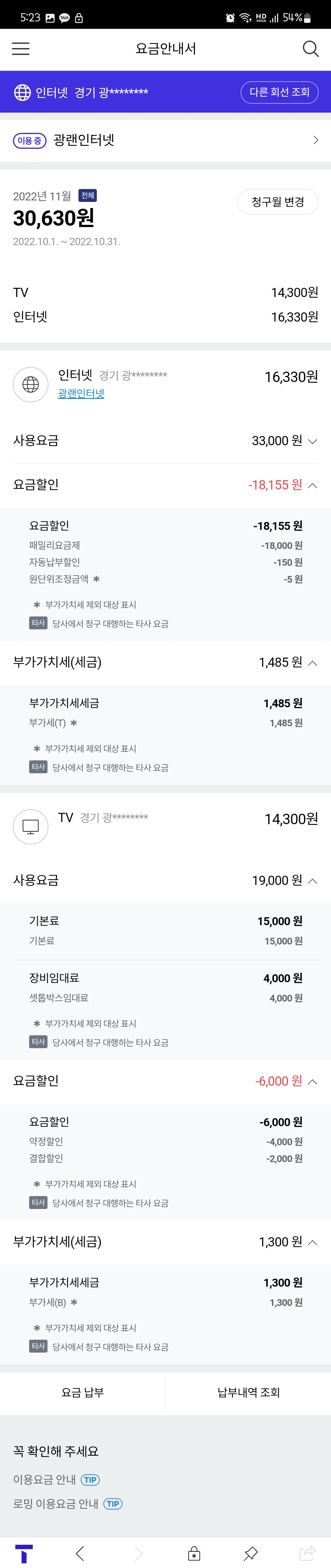Tap the TIP badge next to 이용요금 안내
331x1568 pixels.
[90, 1479]
